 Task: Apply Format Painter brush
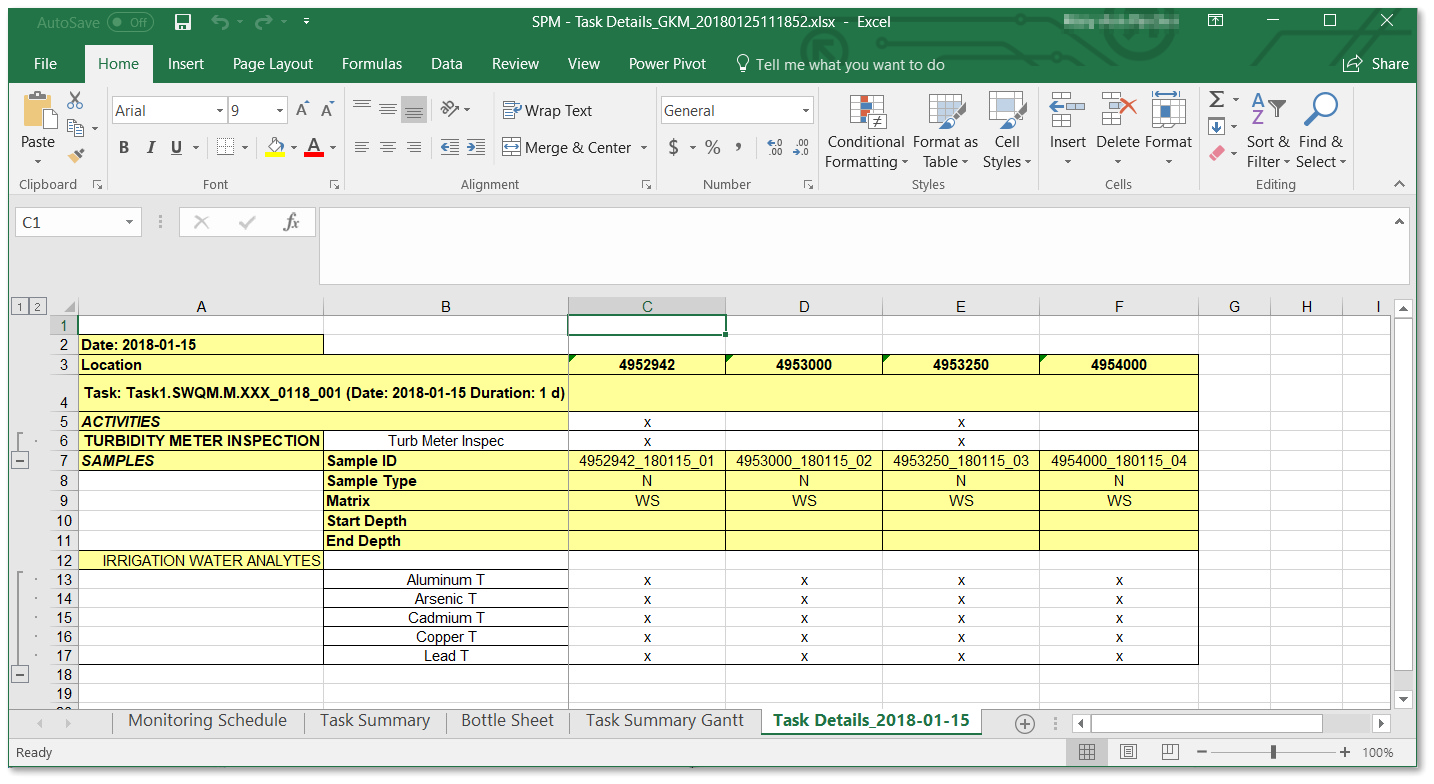(x=75, y=155)
